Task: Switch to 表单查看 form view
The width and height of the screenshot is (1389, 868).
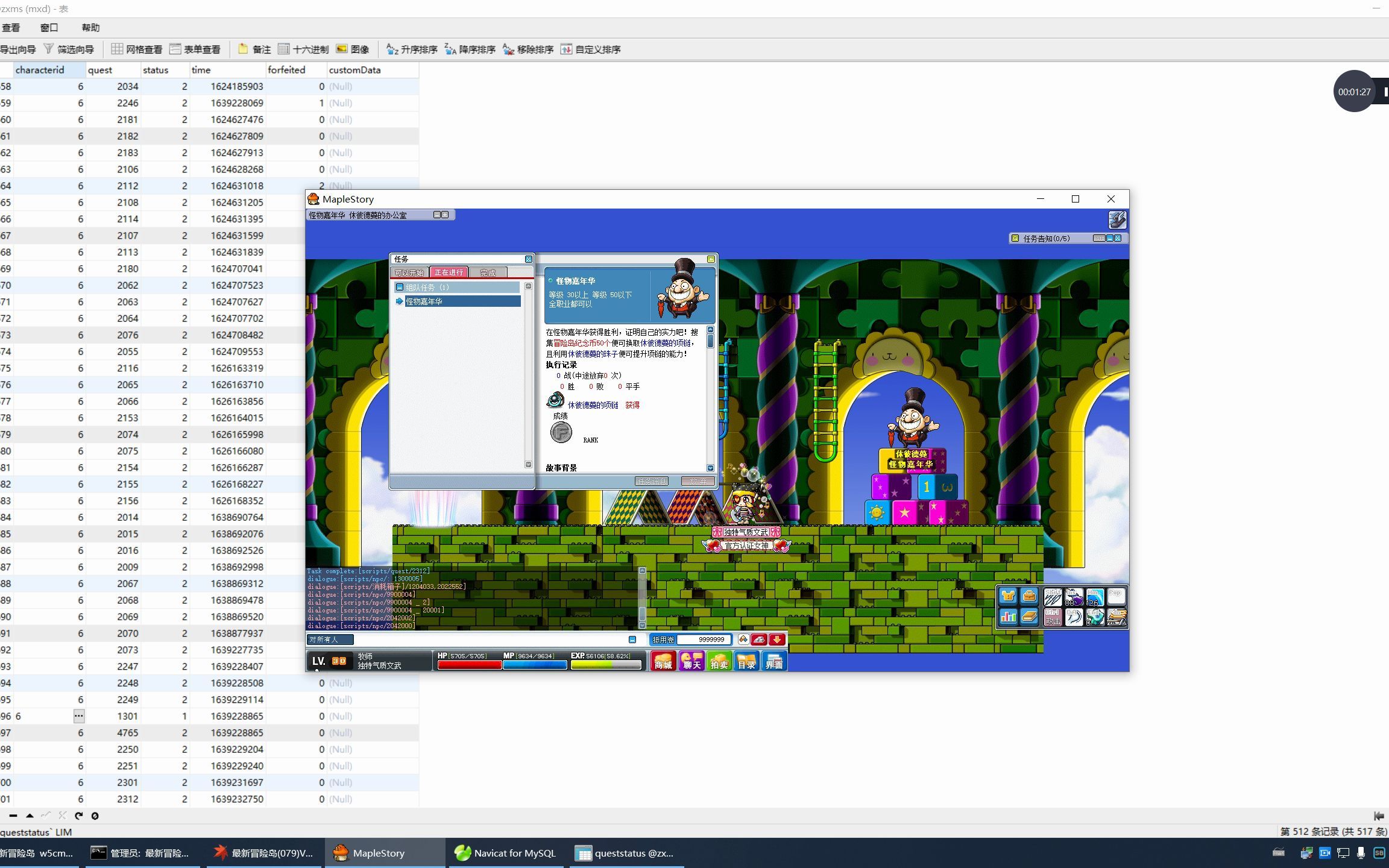Action: 195,49
